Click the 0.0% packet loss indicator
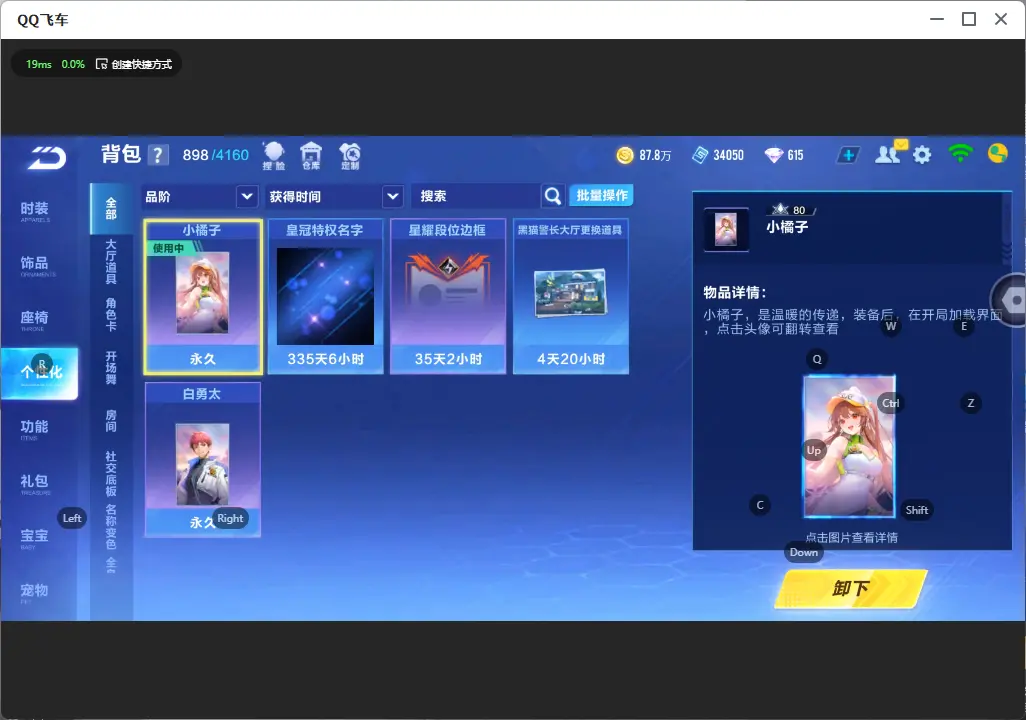Image resolution: width=1026 pixels, height=720 pixels. click(x=73, y=64)
